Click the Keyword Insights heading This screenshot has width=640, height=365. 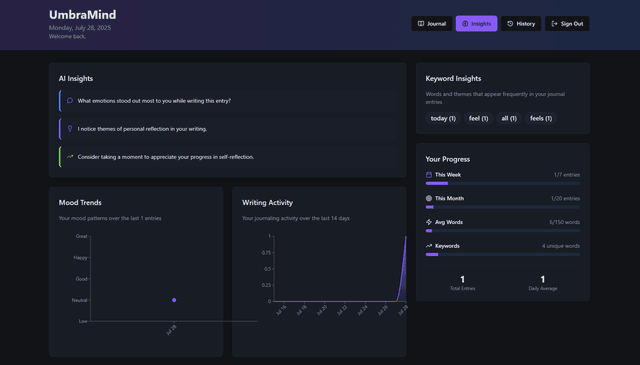453,78
